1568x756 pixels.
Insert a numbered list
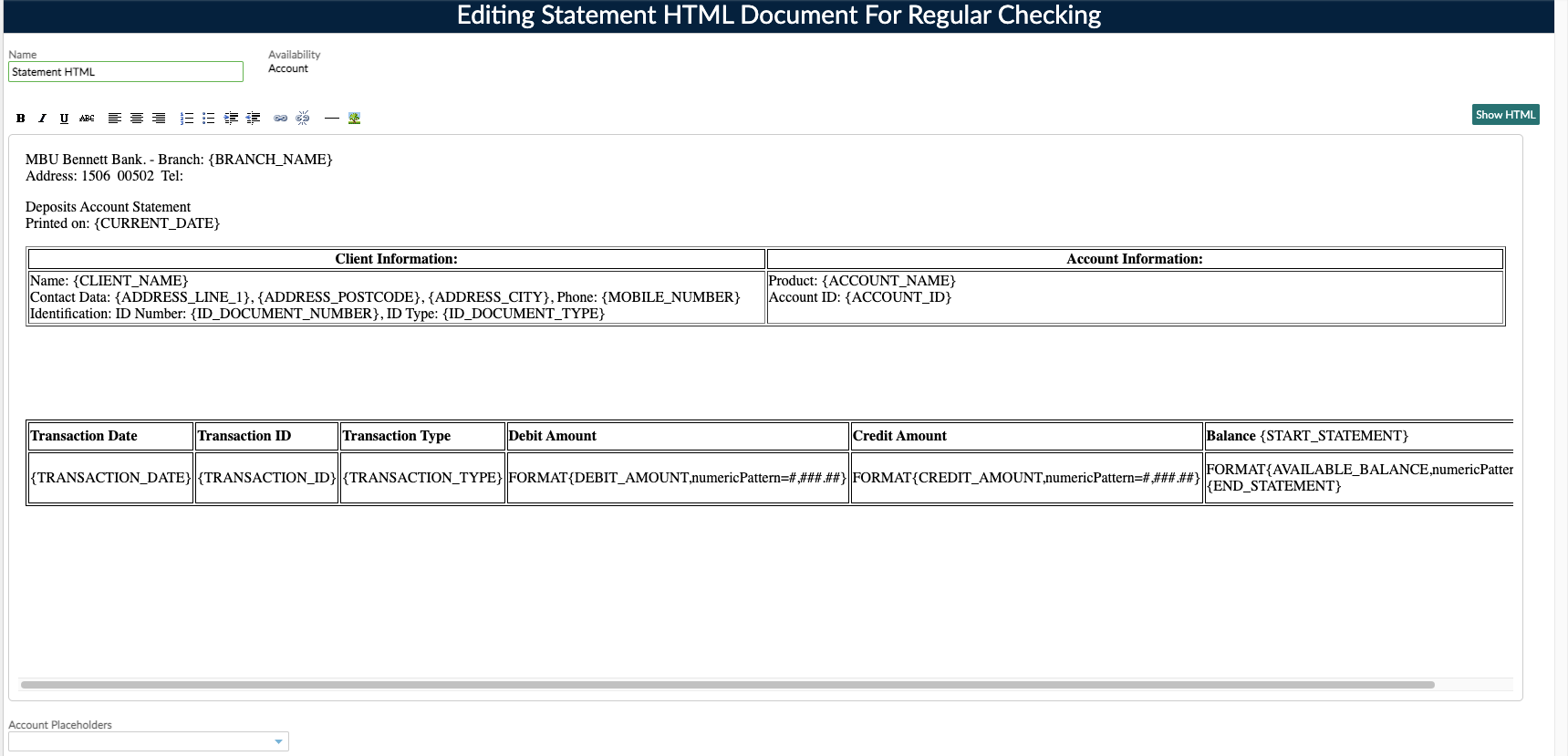click(x=187, y=118)
